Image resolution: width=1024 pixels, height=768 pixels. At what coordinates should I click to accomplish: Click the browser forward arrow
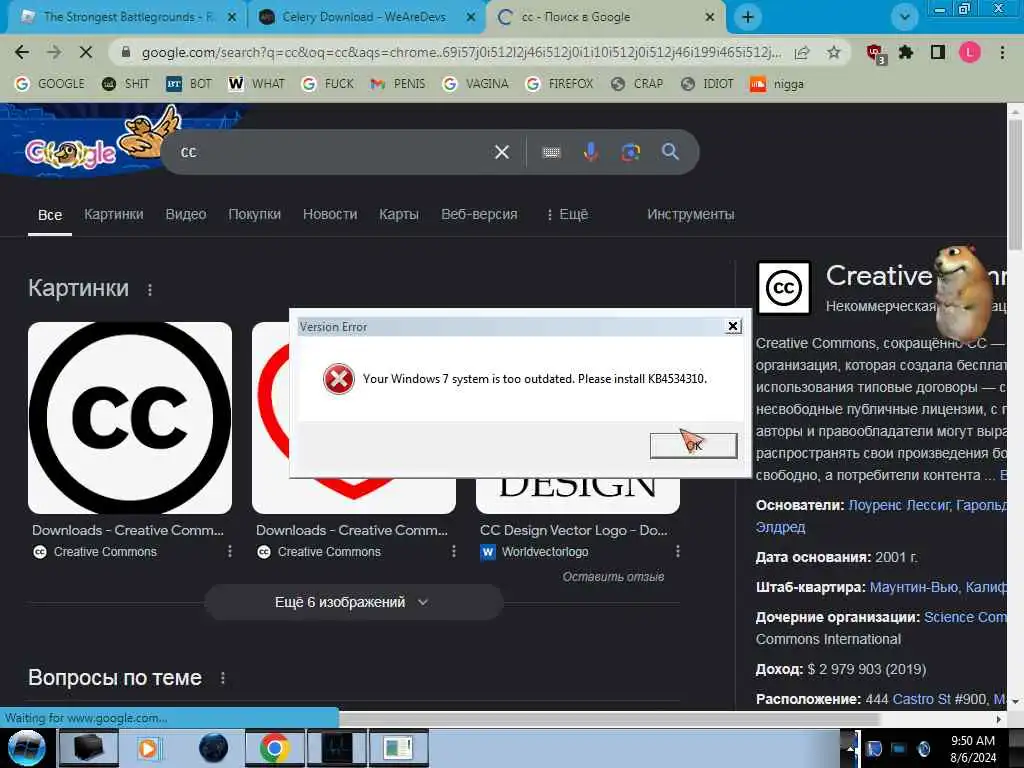(x=54, y=52)
